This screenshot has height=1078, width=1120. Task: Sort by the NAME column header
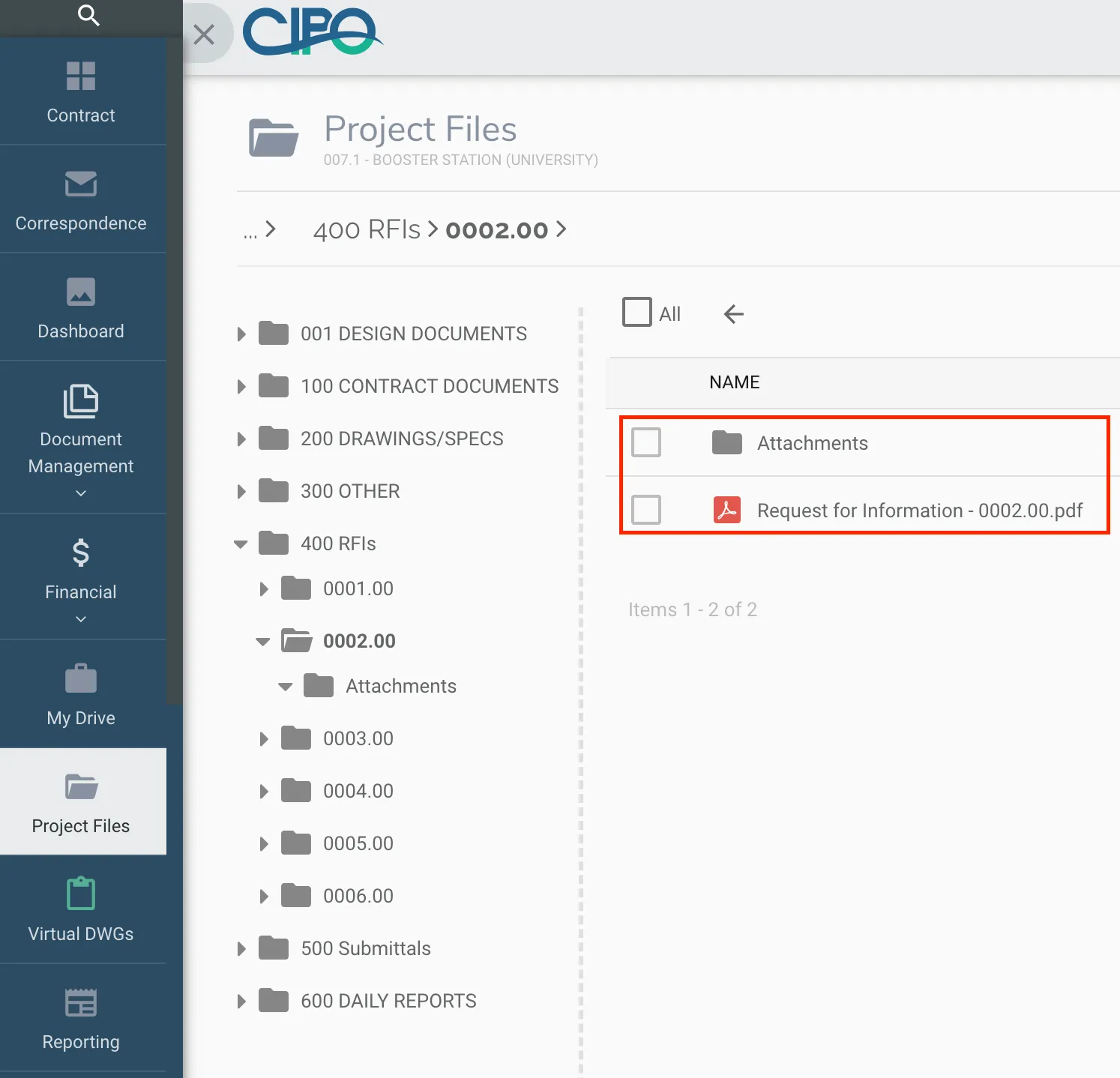[x=735, y=382]
